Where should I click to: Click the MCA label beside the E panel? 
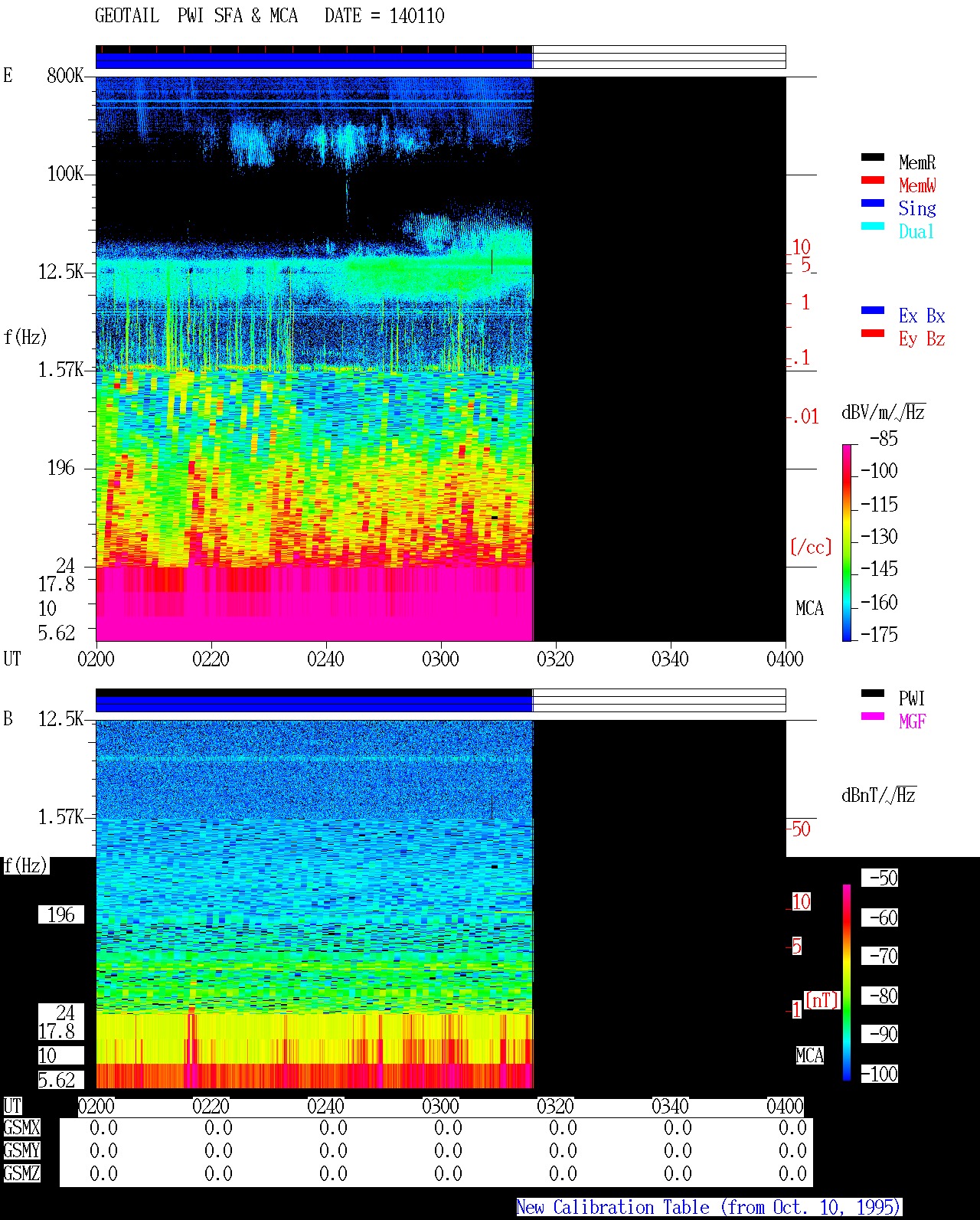pyautogui.click(x=809, y=608)
